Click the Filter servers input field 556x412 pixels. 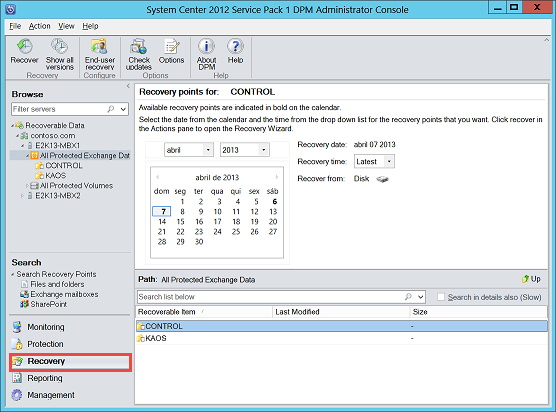[59, 109]
